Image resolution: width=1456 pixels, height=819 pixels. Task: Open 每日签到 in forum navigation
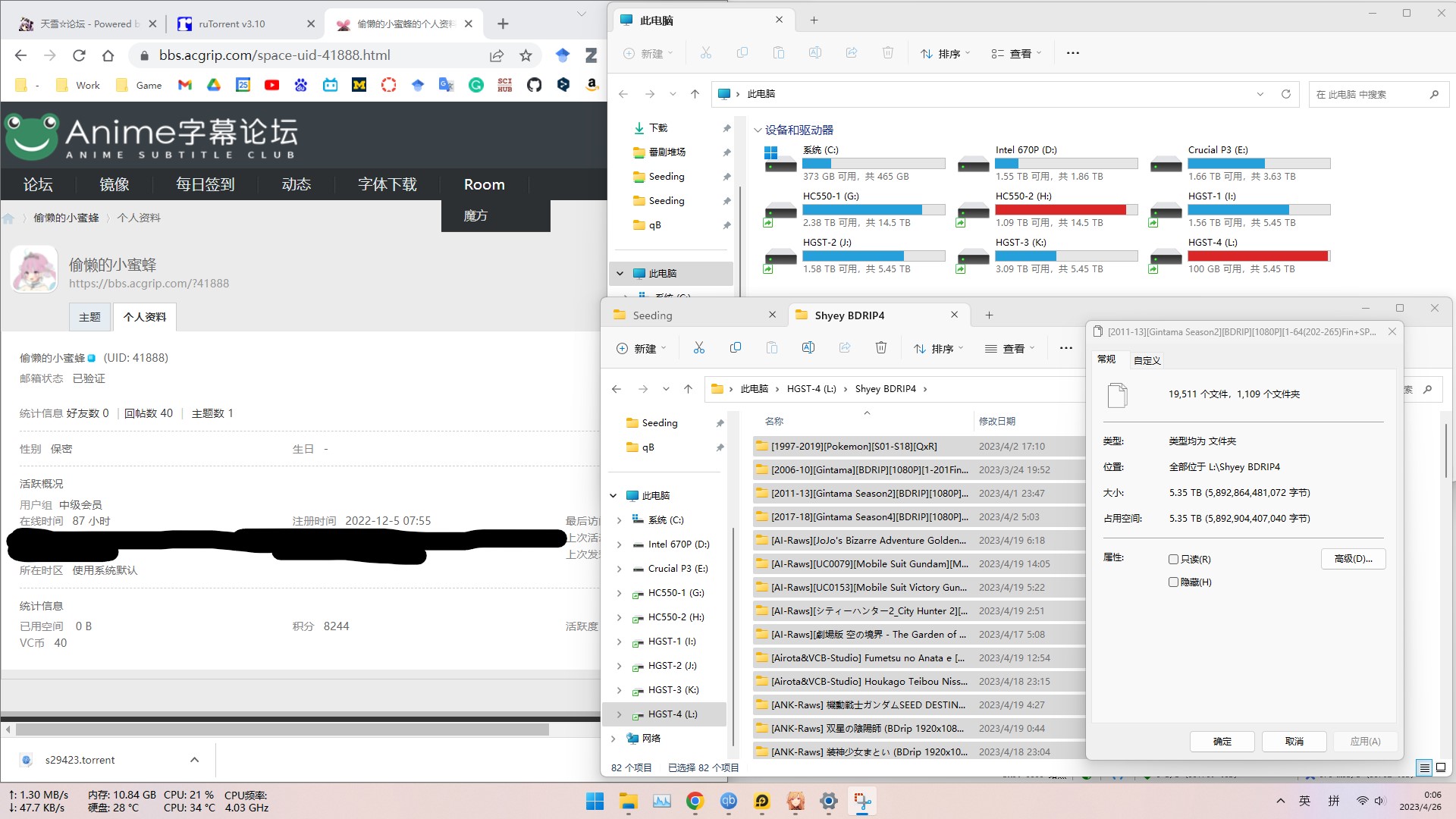(x=205, y=184)
